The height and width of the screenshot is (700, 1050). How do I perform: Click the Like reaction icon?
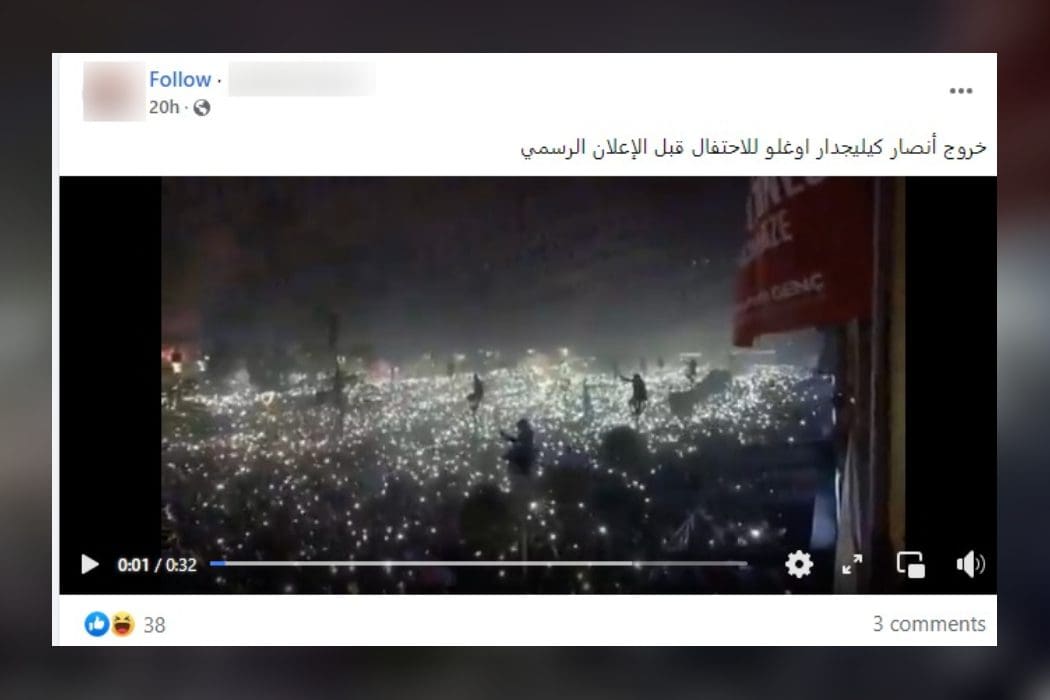pos(96,624)
